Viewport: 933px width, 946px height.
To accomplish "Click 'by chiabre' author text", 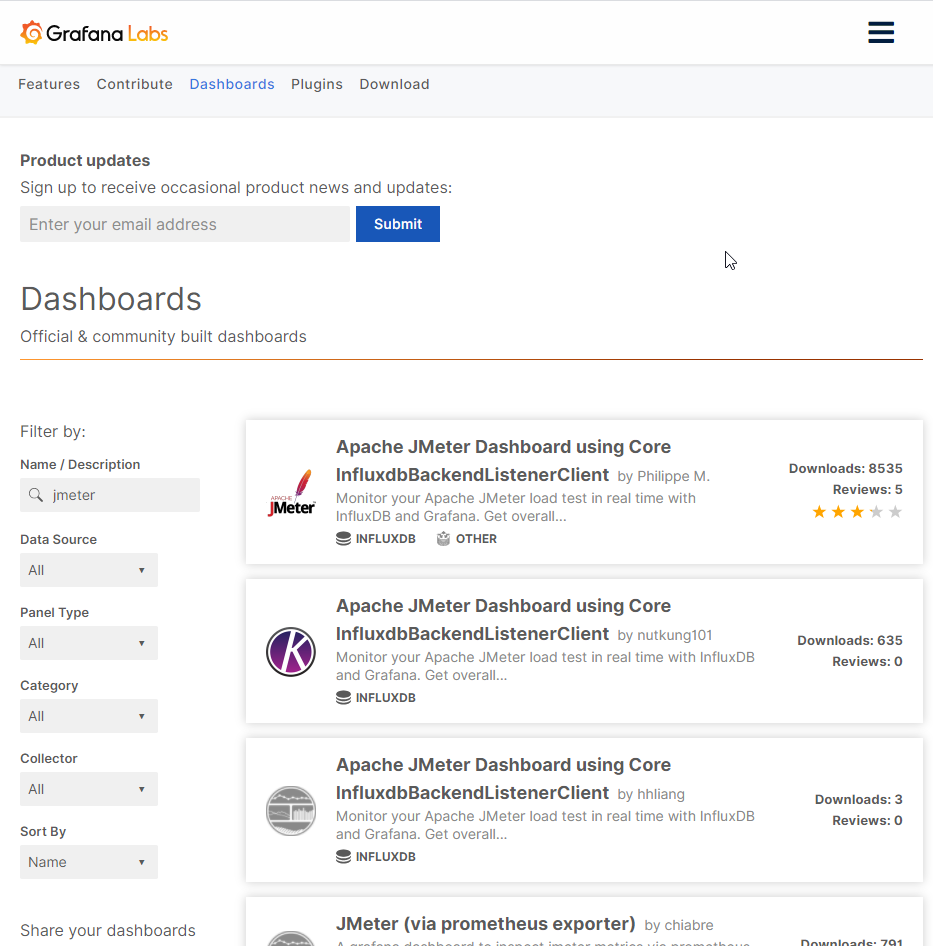I will coord(679,925).
